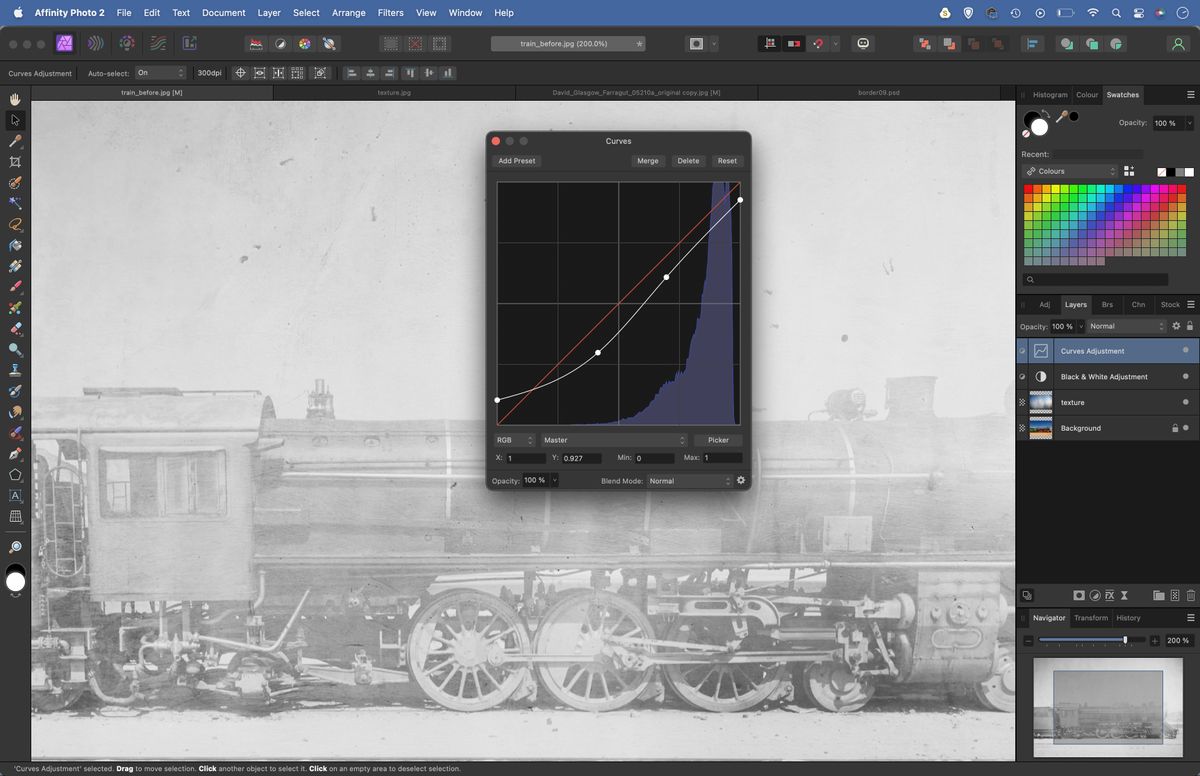Toggle visibility of the Black & White Adjustment layer
This screenshot has height=776, width=1200.
click(x=1022, y=376)
